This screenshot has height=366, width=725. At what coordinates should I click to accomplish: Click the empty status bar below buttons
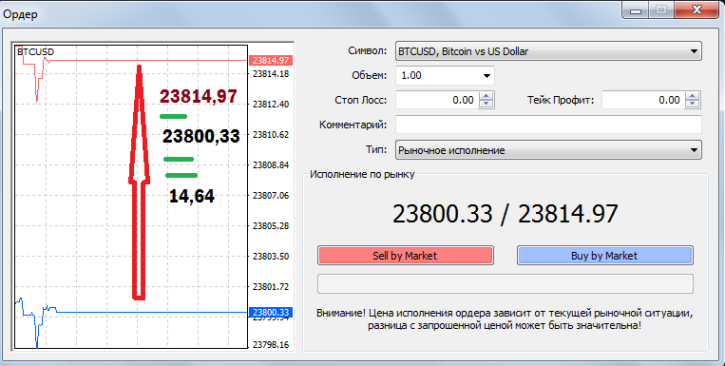(x=505, y=284)
